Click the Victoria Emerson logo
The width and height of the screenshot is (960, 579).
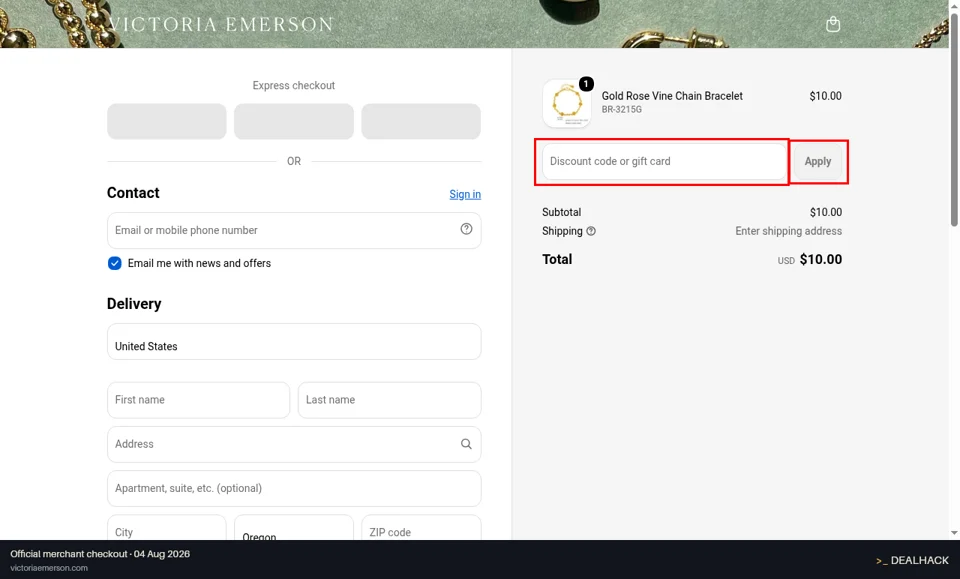coord(221,24)
